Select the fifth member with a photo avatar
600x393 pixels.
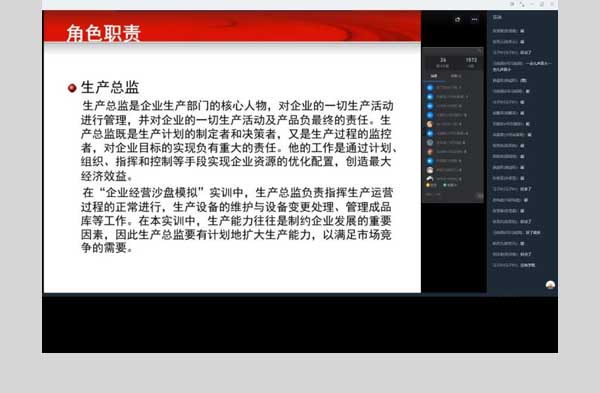430,124
